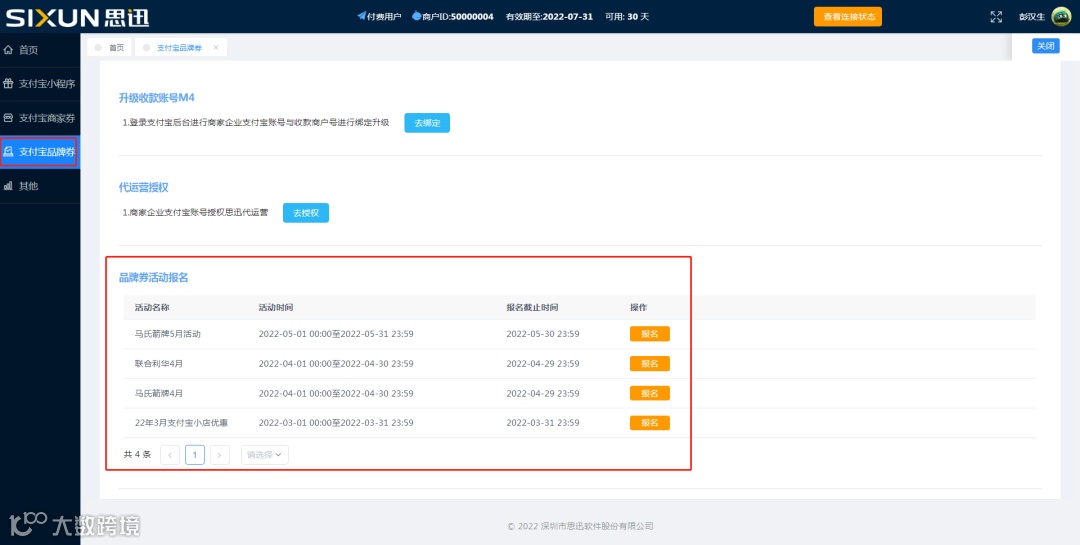Select 支付宝商家券 in sidebar menu
Viewport: 1080px width, 545px height.
pyautogui.click(x=40, y=118)
